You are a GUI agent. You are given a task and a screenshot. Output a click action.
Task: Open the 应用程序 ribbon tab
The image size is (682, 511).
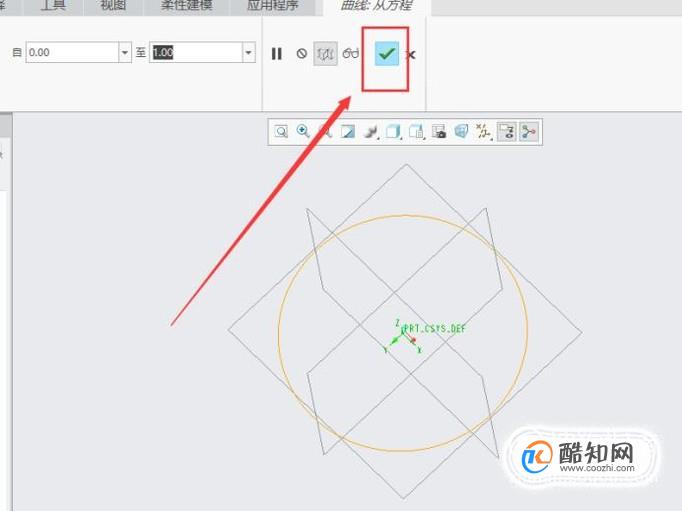click(273, 6)
